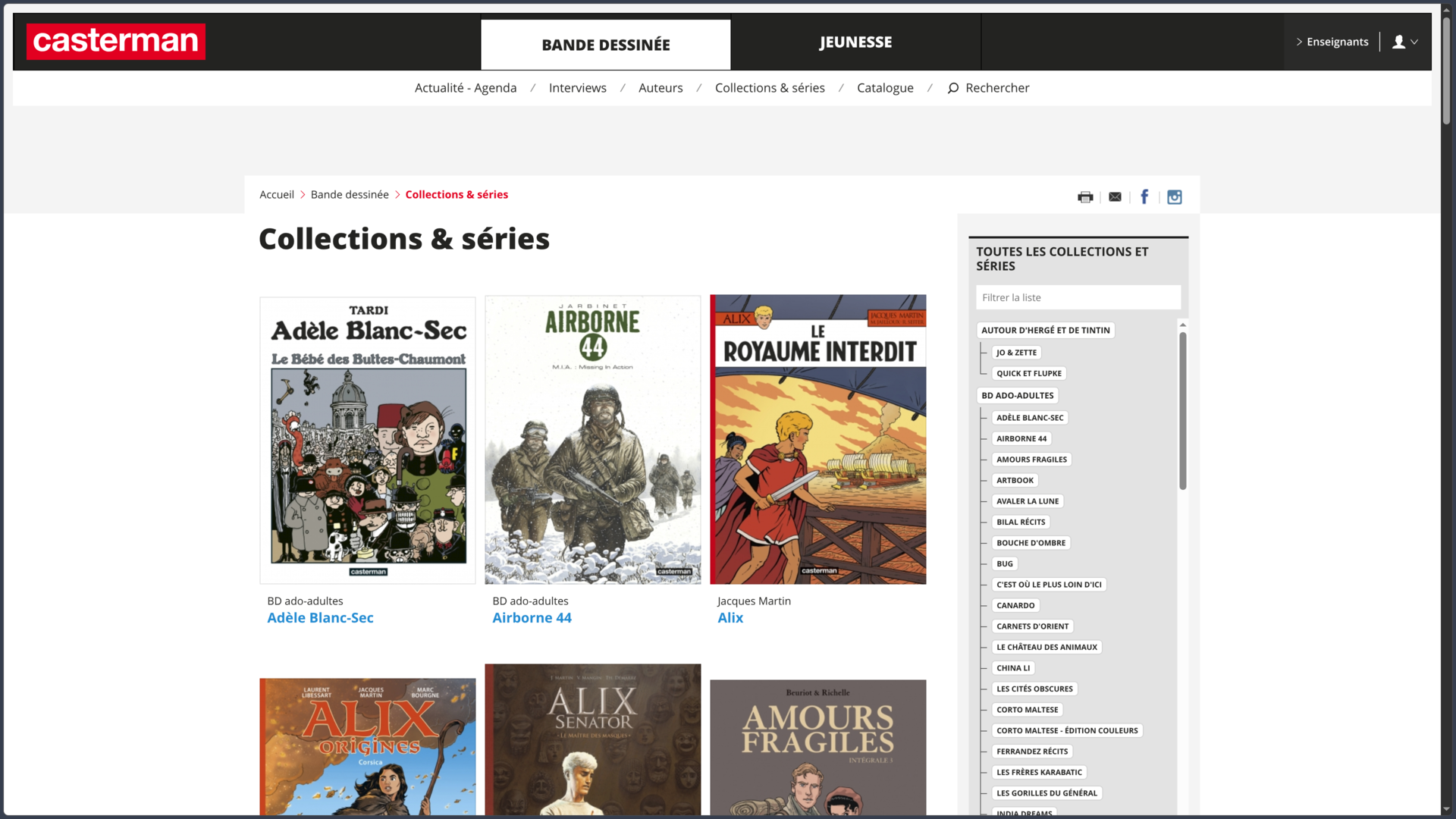Select Carnets d'Orient in the list
Viewport: 1456px width, 819px height.
pyautogui.click(x=1032, y=626)
